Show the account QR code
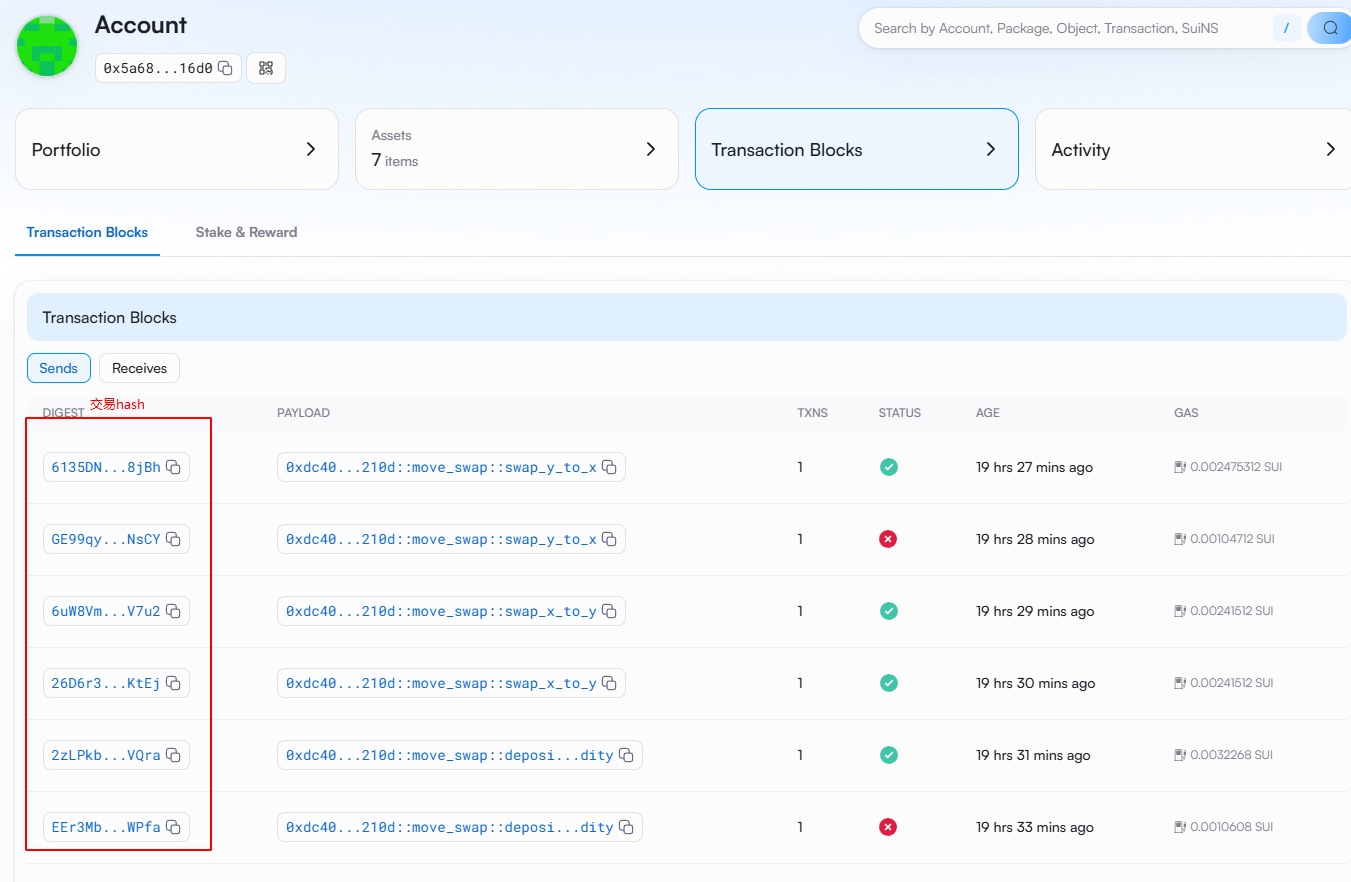The height and width of the screenshot is (882, 1351). coord(266,68)
